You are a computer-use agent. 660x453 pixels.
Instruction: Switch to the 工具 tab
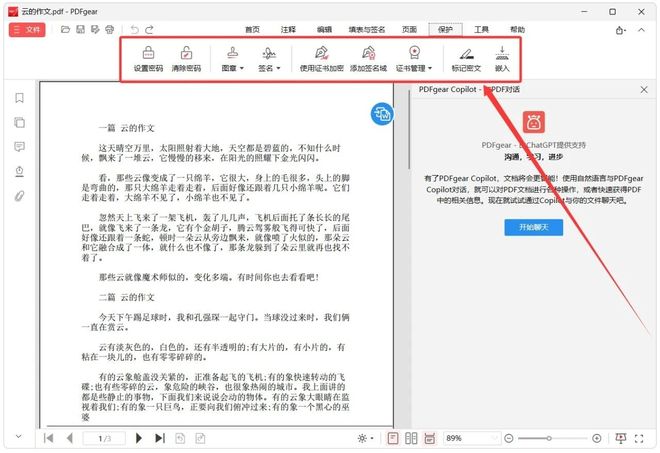click(481, 29)
